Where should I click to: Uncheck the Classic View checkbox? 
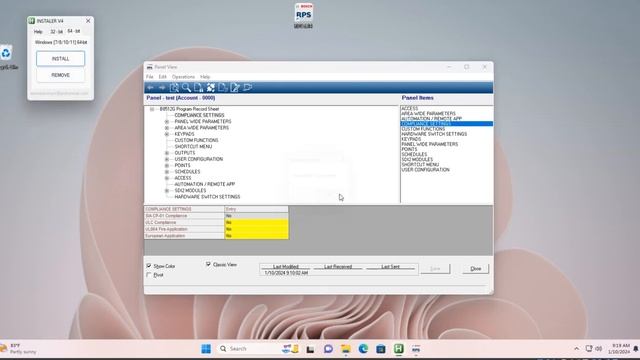(x=208, y=264)
